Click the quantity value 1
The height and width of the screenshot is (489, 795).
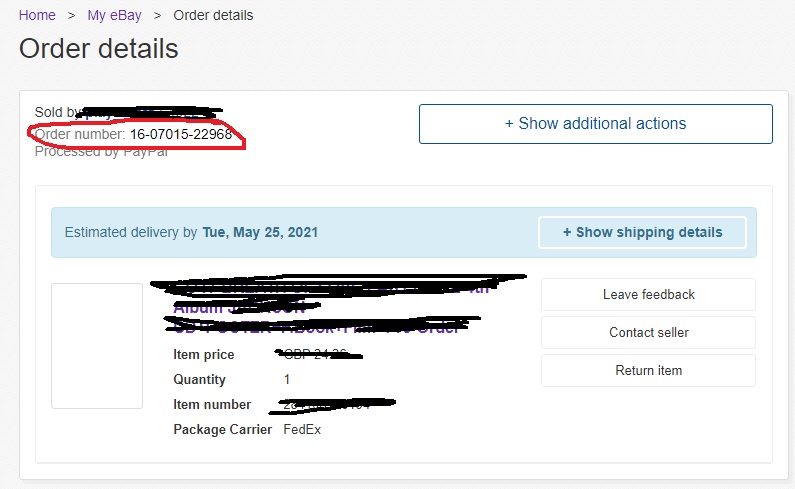pos(287,379)
